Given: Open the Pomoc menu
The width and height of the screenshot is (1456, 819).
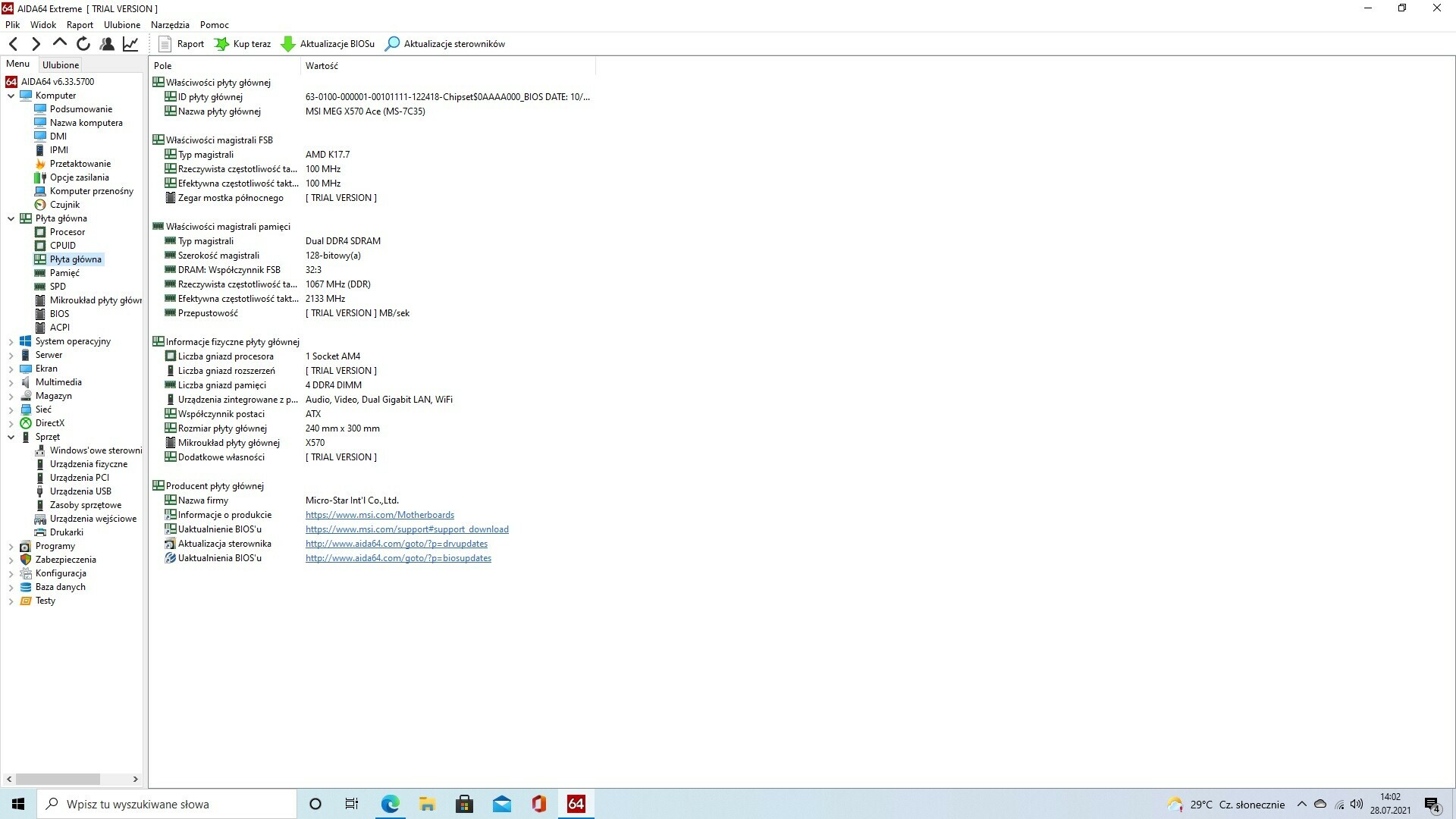Looking at the screenshot, I should coord(215,24).
